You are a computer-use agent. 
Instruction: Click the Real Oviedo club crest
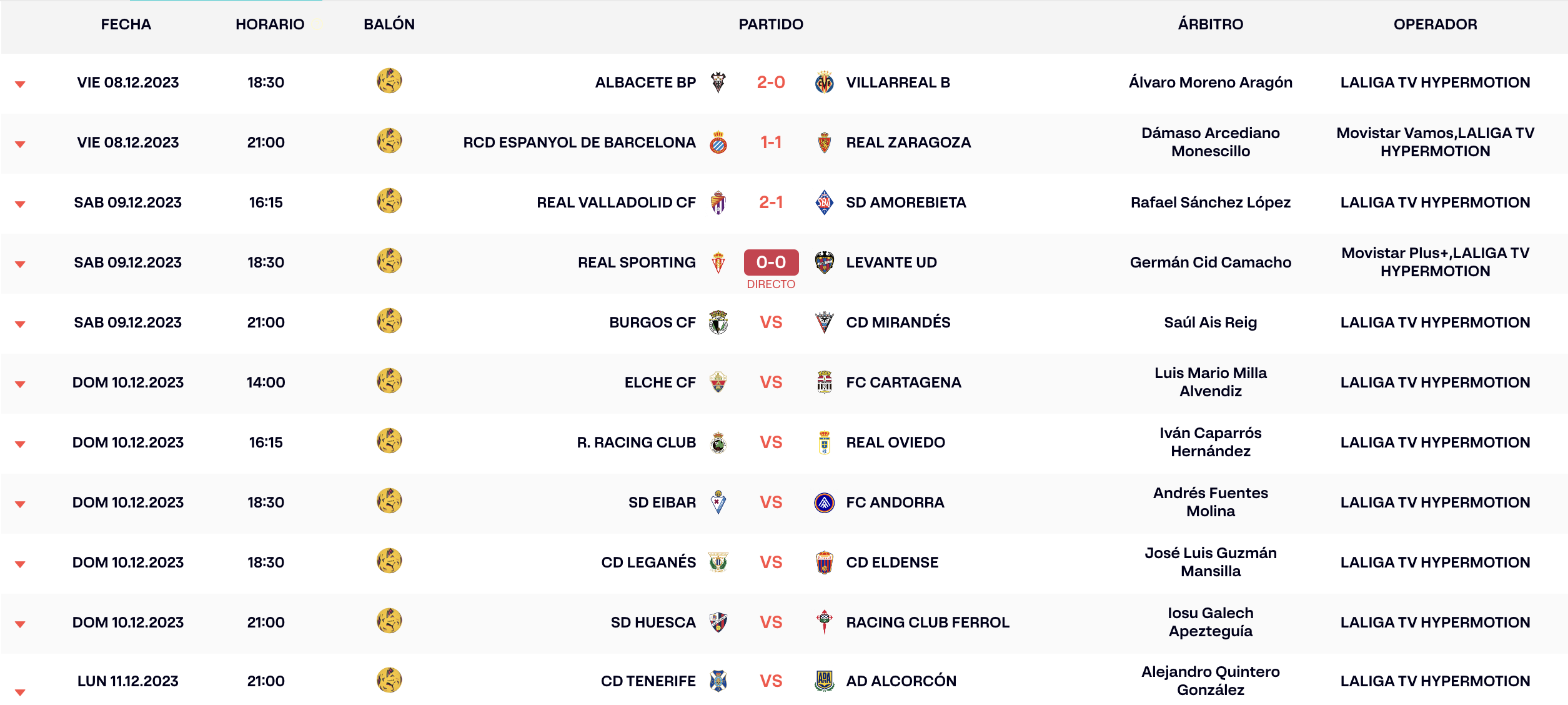pyautogui.click(x=825, y=442)
